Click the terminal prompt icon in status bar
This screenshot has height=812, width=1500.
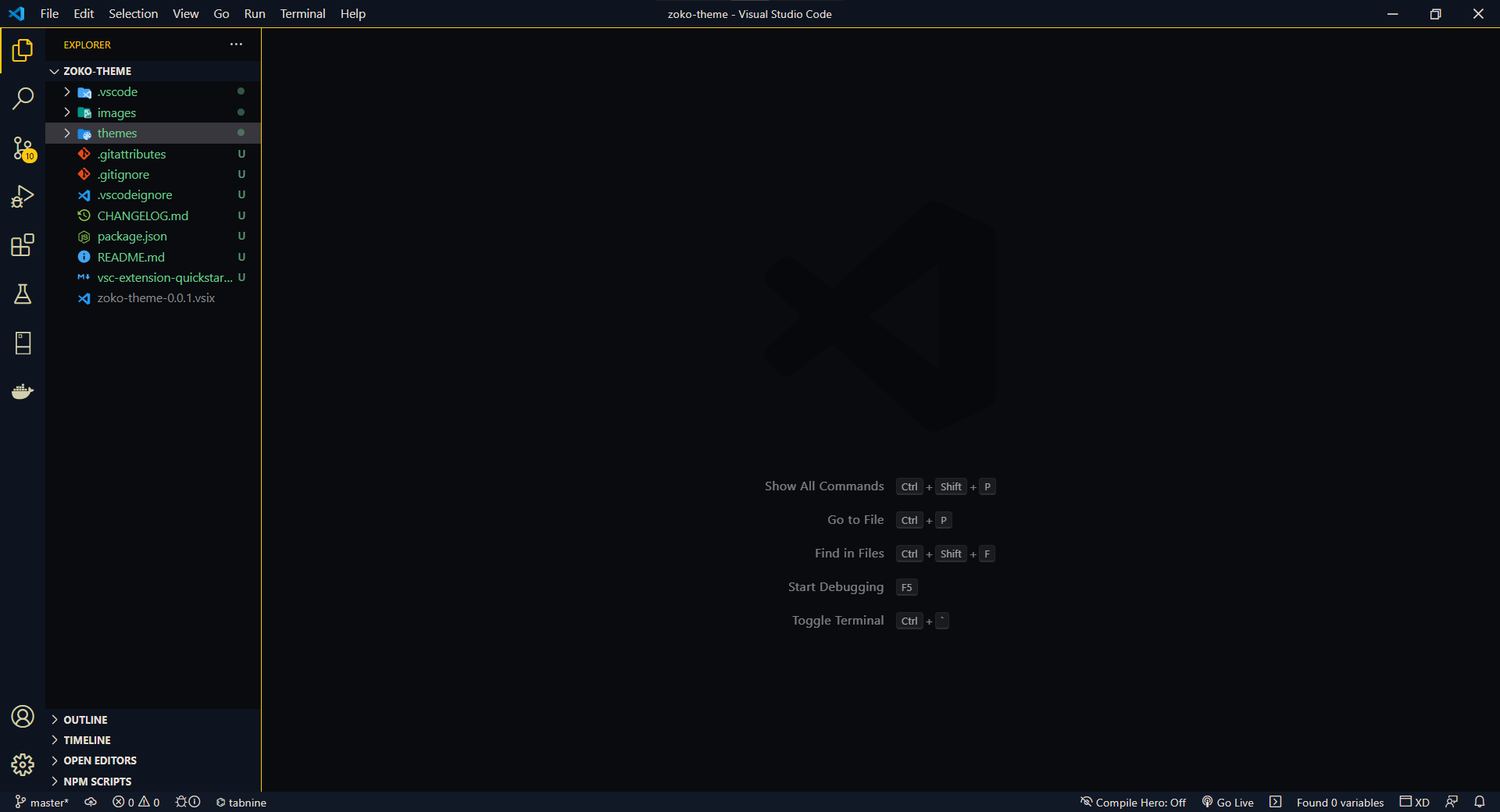tap(1275, 803)
